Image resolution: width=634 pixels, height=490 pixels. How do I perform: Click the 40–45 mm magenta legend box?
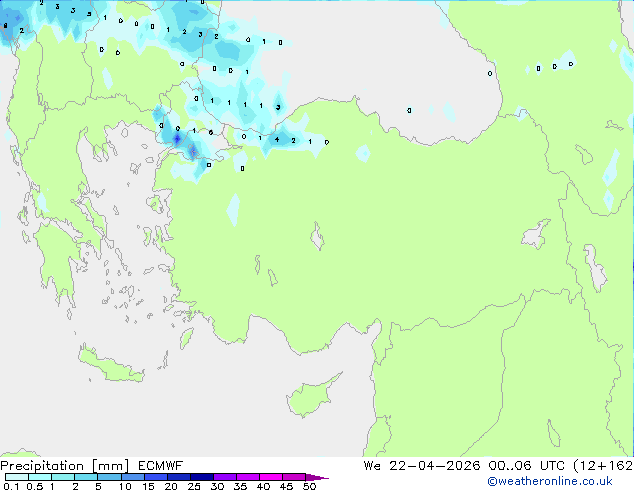[271, 477]
